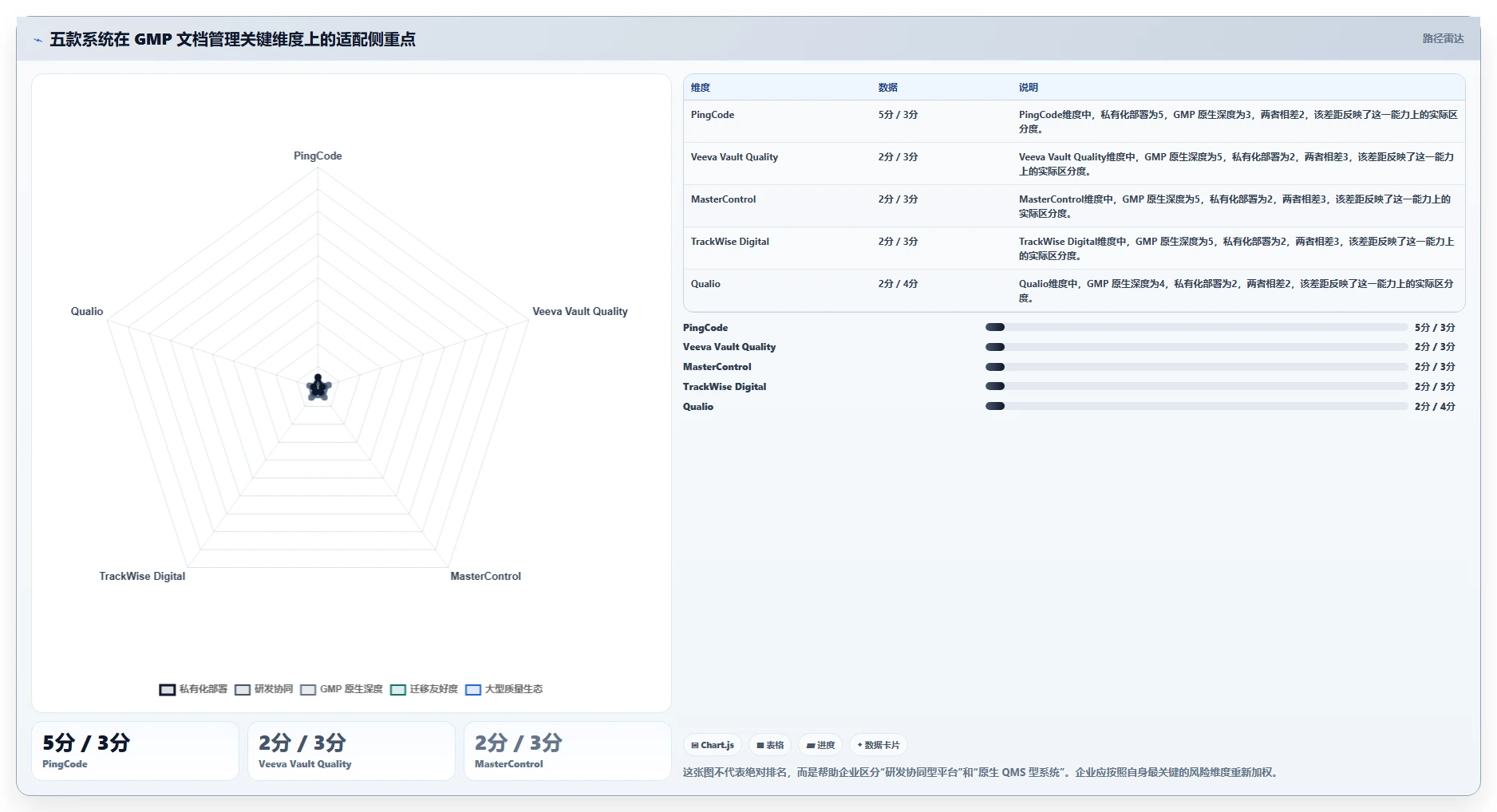The width and height of the screenshot is (1497, 812).
Task: Click the PingCode progress bar
Action: 1196,327
